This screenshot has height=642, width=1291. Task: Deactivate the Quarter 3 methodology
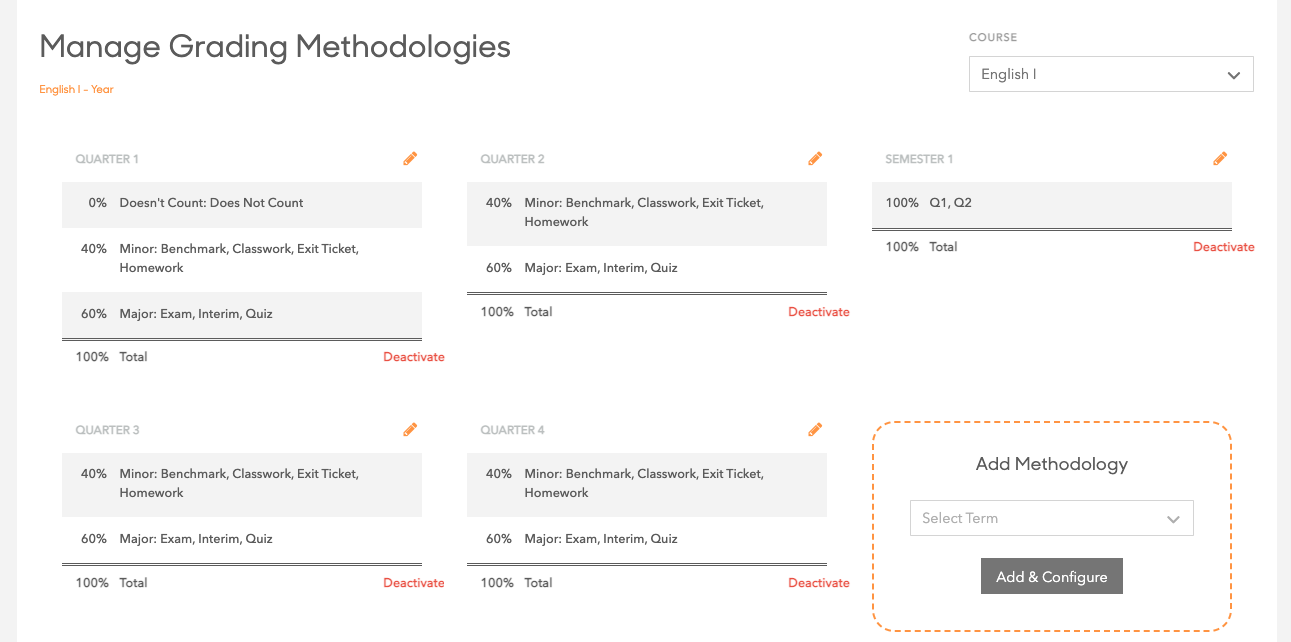coord(414,583)
